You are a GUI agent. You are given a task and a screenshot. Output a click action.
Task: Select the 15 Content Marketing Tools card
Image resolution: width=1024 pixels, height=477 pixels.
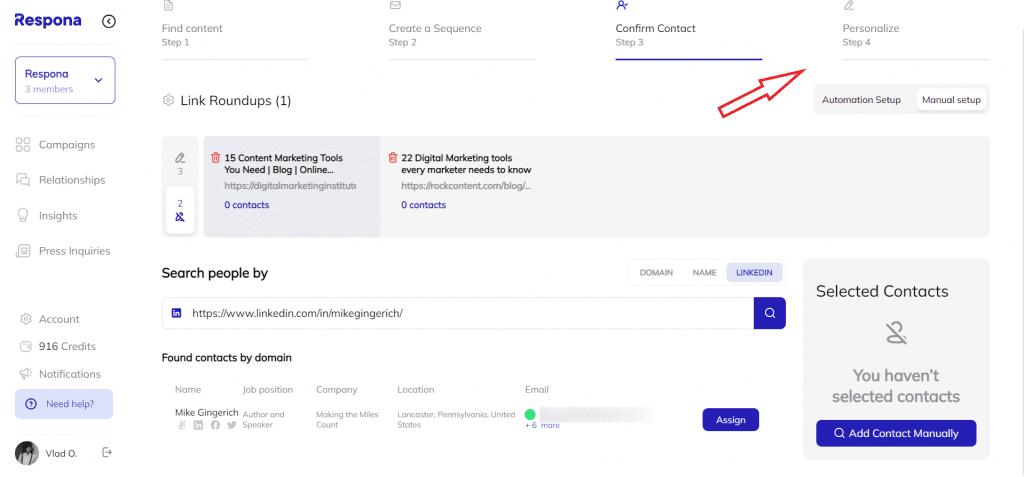click(291, 186)
